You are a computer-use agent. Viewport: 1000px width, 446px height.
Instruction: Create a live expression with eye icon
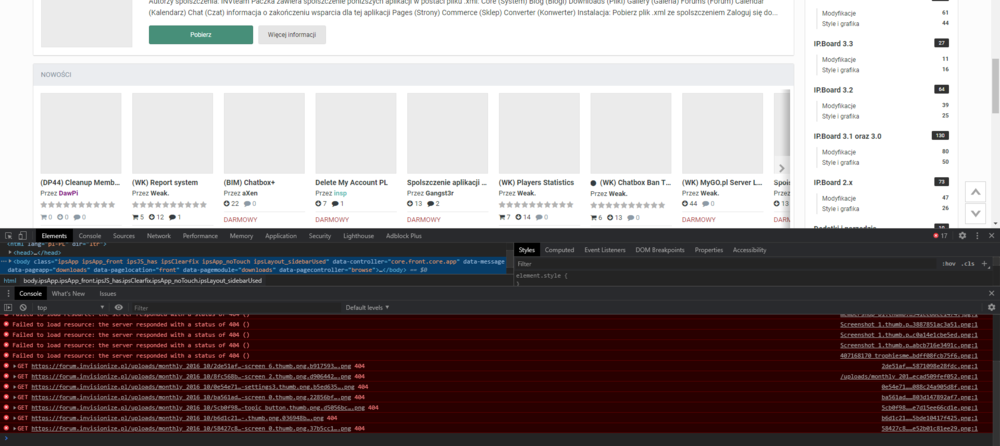click(x=119, y=307)
